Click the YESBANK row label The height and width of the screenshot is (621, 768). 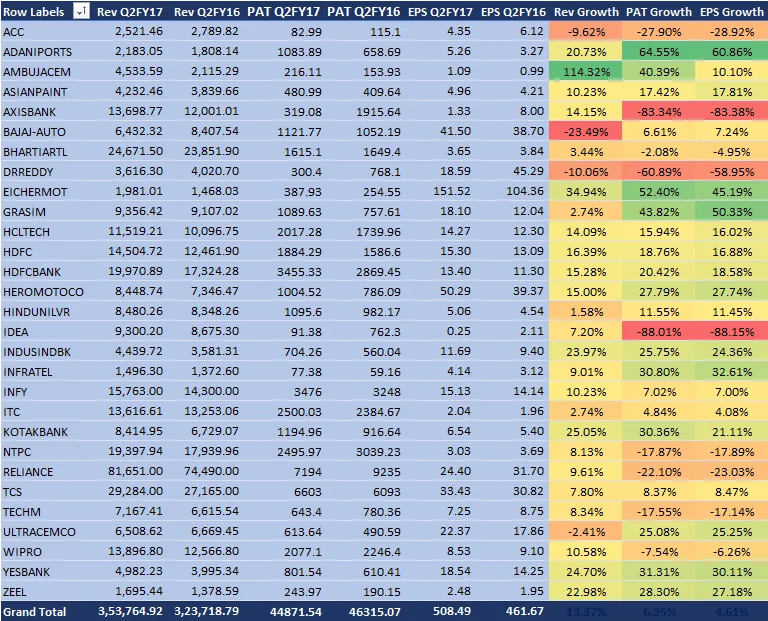(x=26, y=573)
